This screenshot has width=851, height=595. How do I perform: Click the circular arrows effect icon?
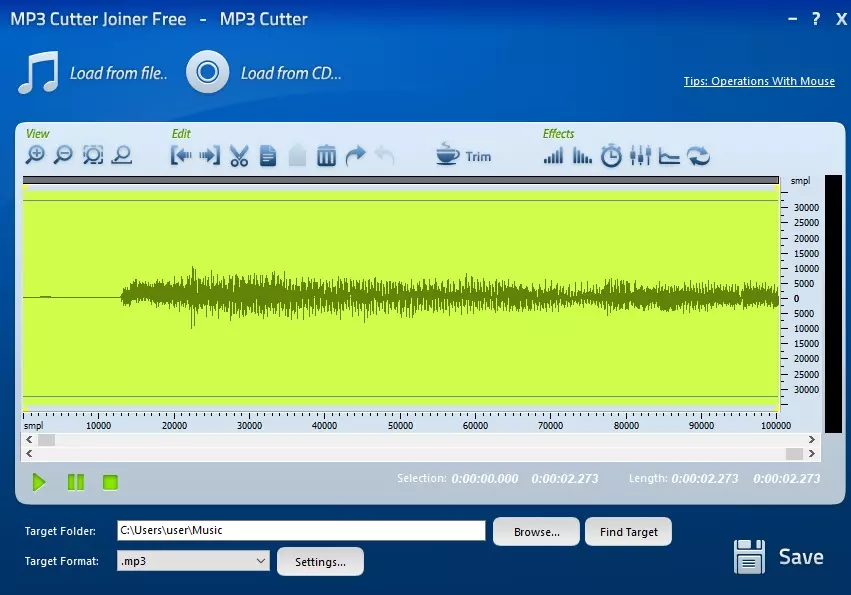(698, 156)
